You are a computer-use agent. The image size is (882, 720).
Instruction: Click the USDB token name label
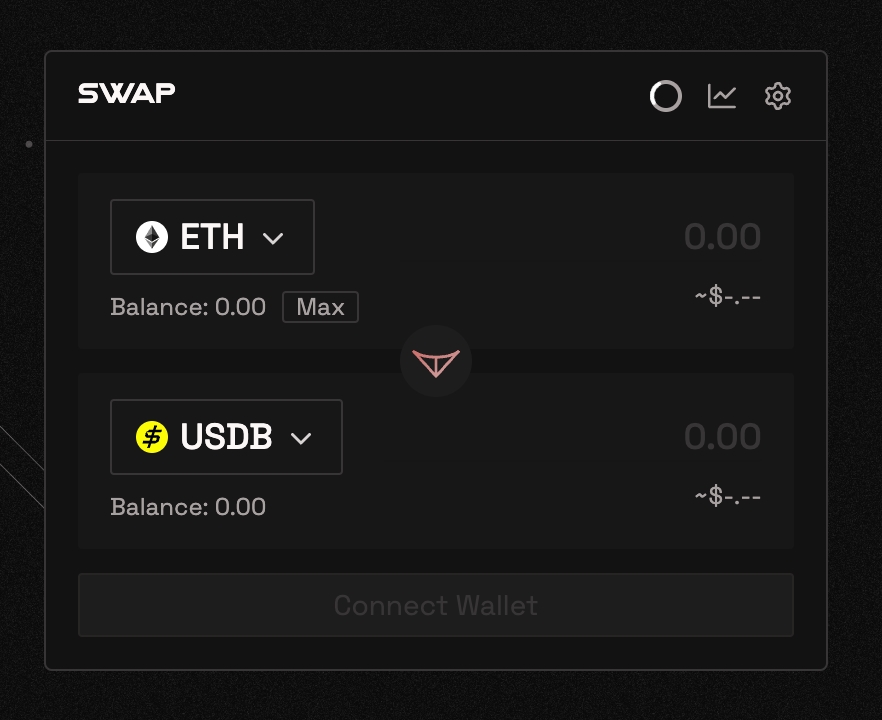(226, 437)
